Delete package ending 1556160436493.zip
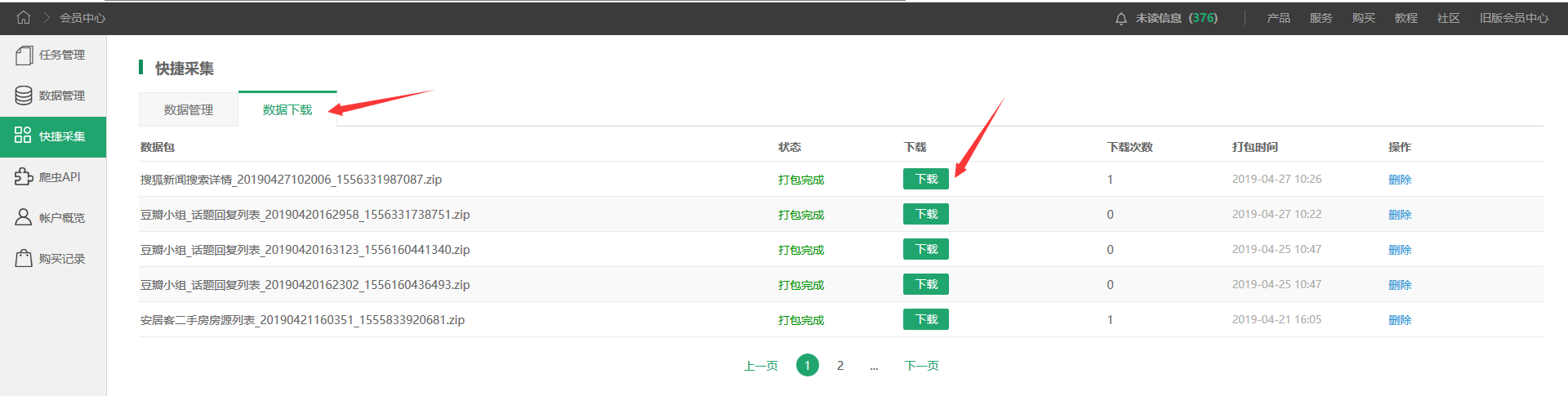 tap(1400, 285)
